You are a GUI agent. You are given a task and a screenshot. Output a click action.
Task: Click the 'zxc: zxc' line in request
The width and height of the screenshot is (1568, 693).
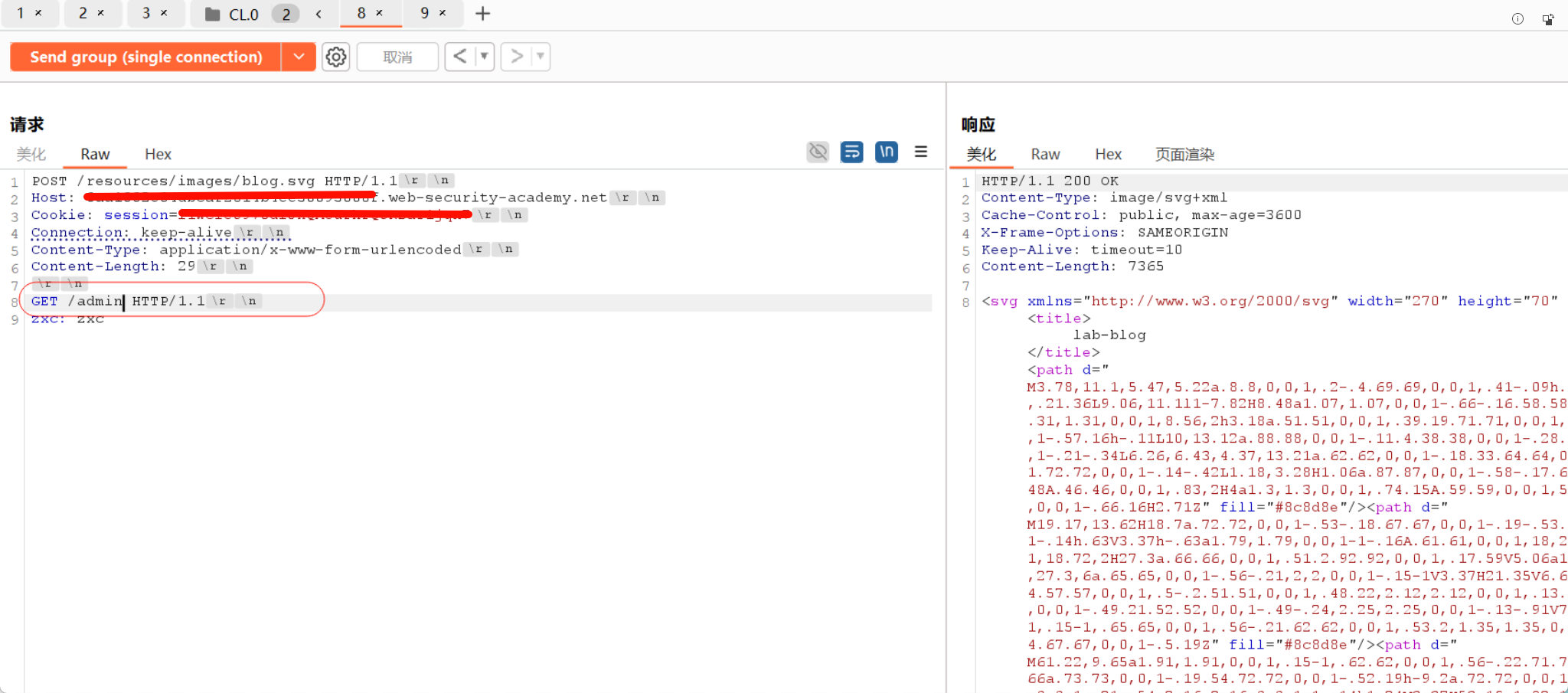click(67, 319)
